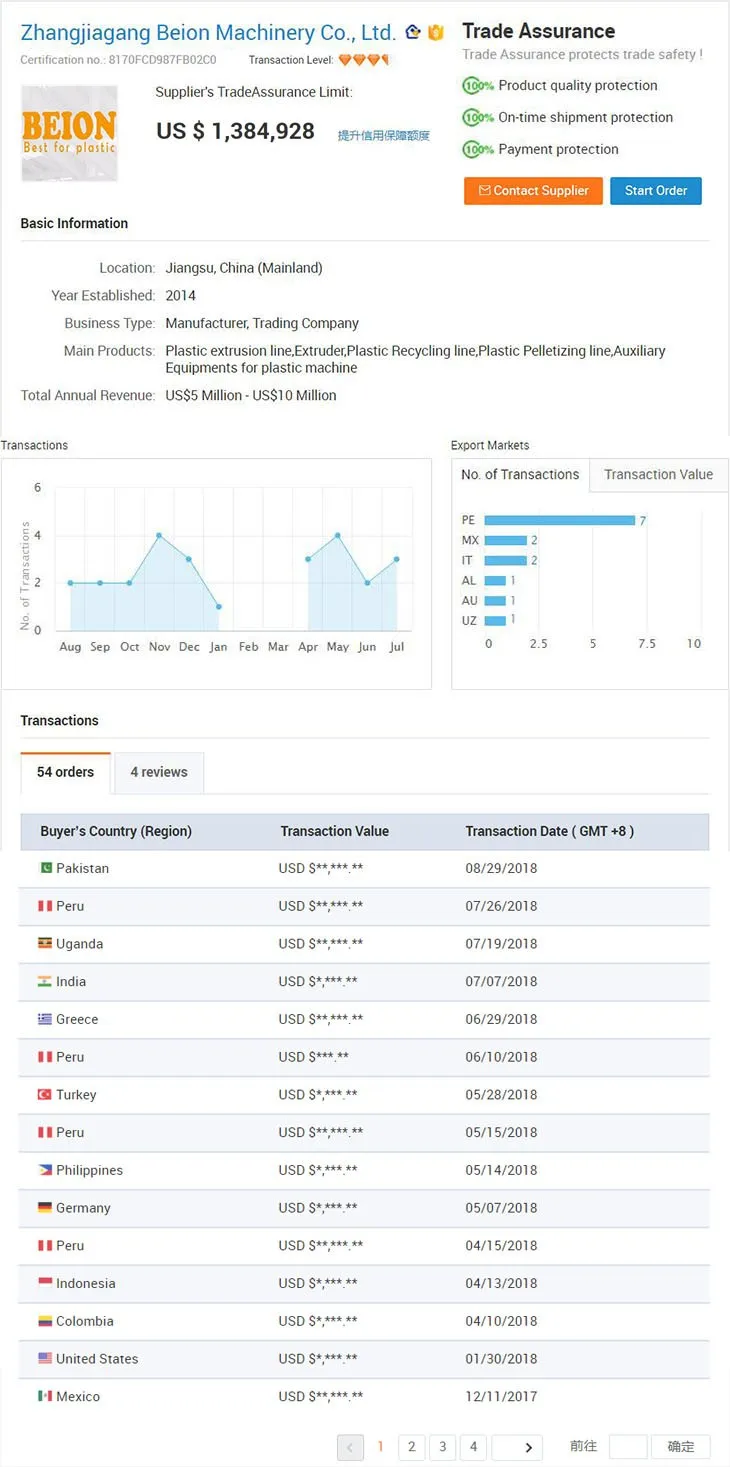Click the Mexico flag icon
The image size is (730, 1467).
pyautogui.click(x=45, y=1396)
